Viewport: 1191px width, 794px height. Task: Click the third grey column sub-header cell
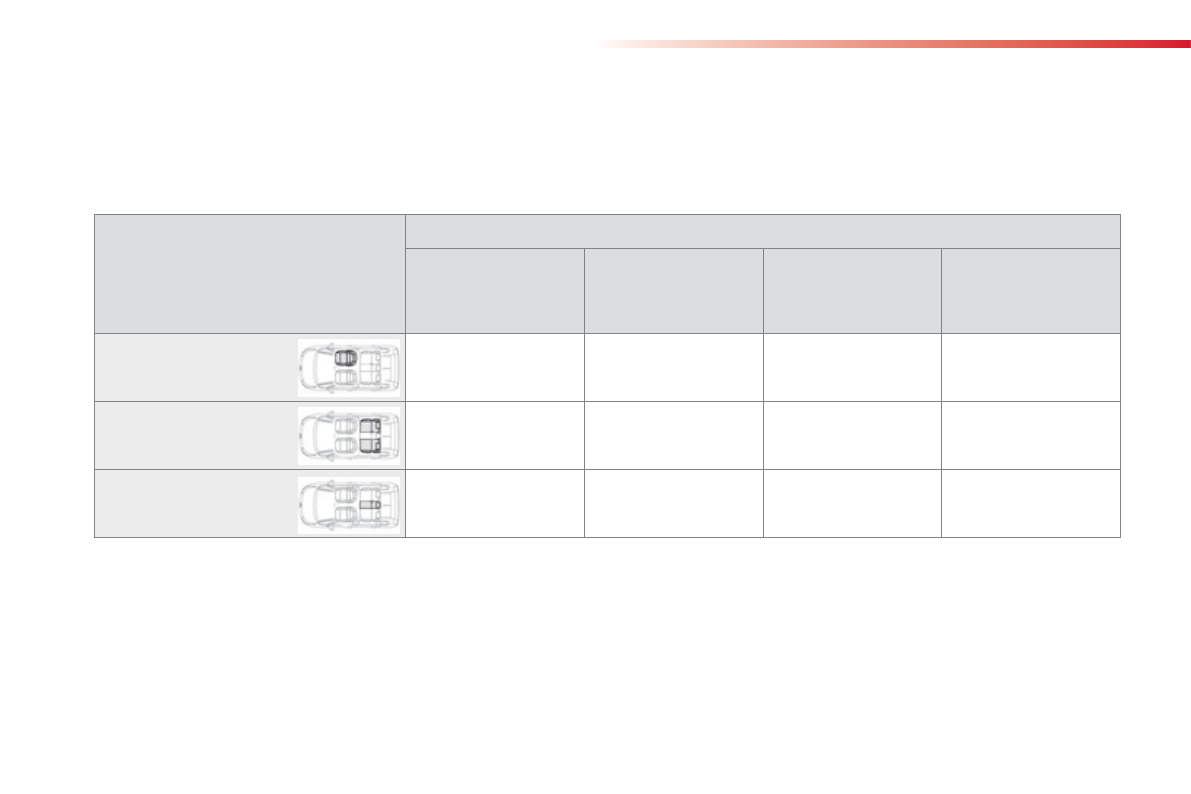(x=851, y=290)
